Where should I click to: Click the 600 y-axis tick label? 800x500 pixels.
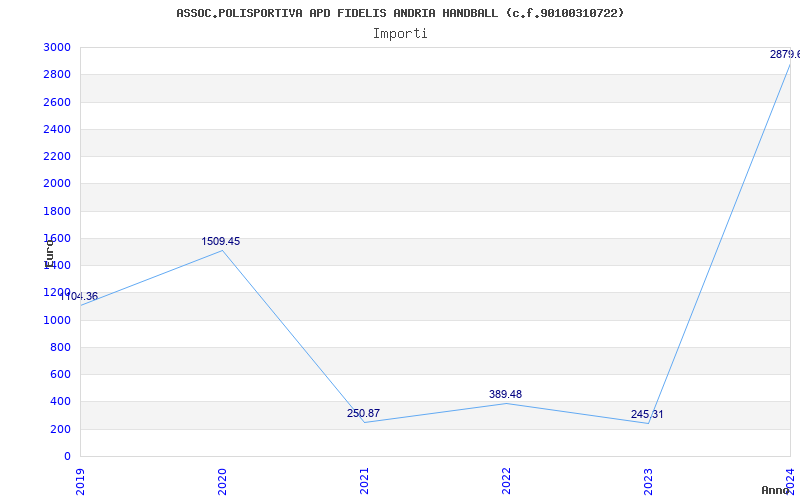(61, 374)
